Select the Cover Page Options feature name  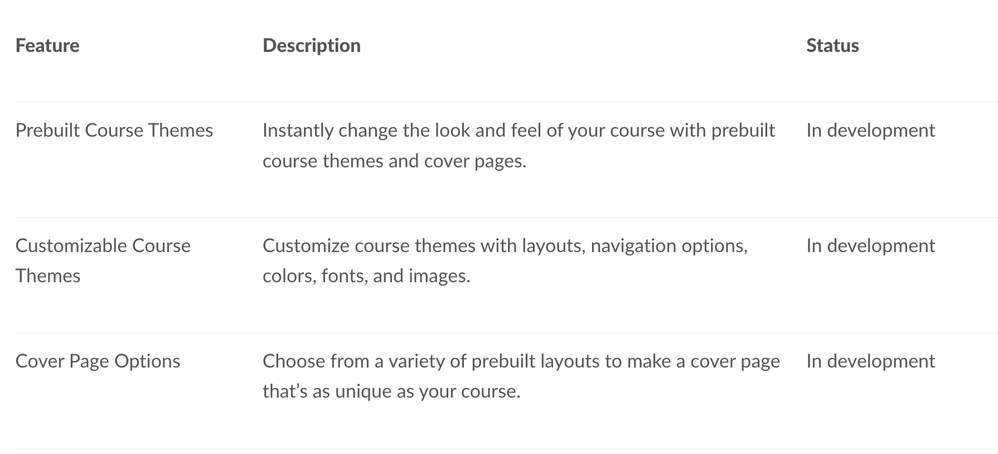[98, 361]
